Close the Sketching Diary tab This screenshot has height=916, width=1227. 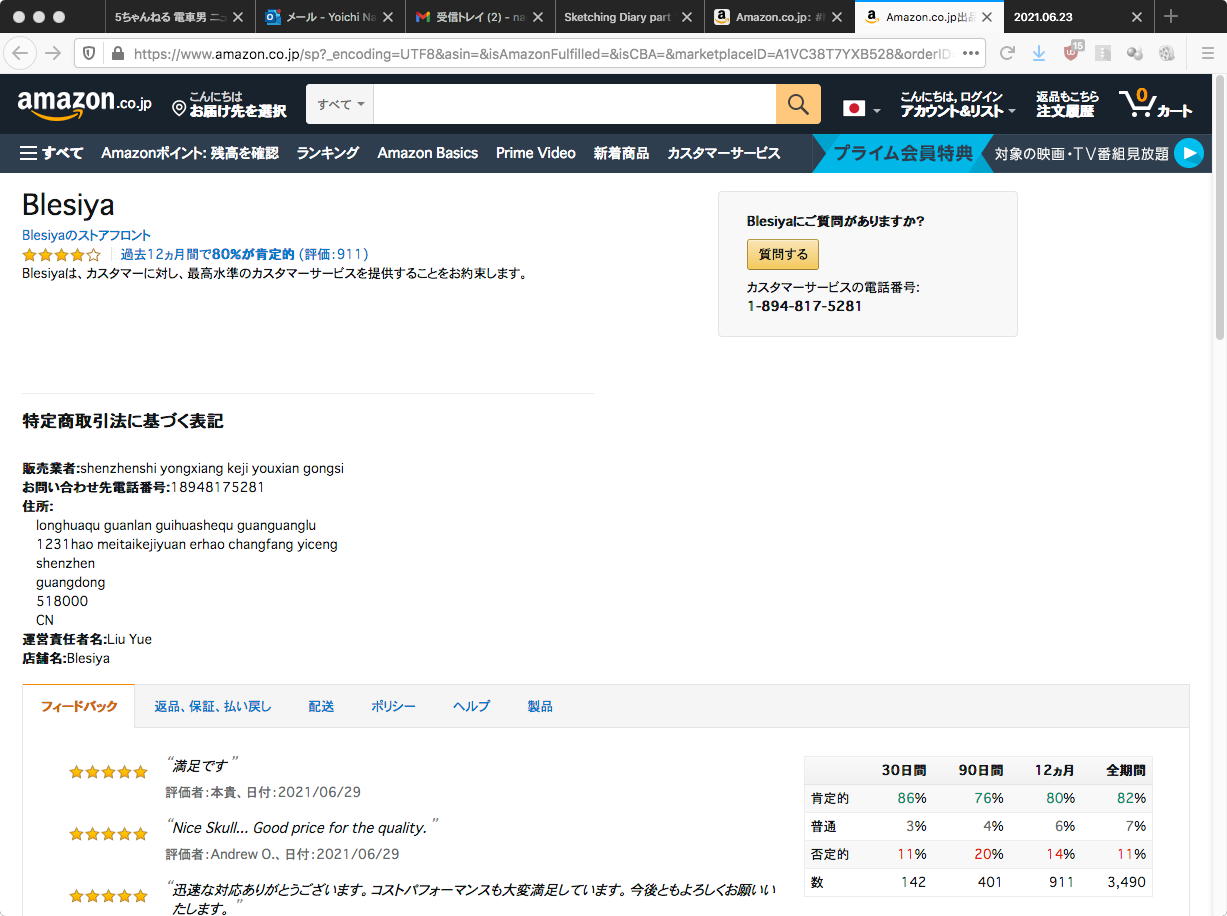[x=687, y=17]
